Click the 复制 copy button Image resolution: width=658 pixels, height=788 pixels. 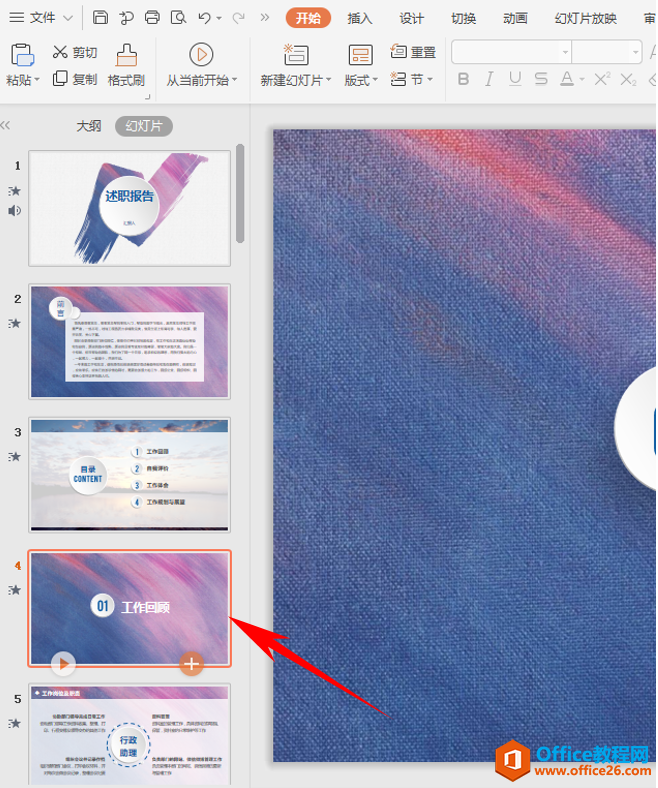(x=75, y=79)
